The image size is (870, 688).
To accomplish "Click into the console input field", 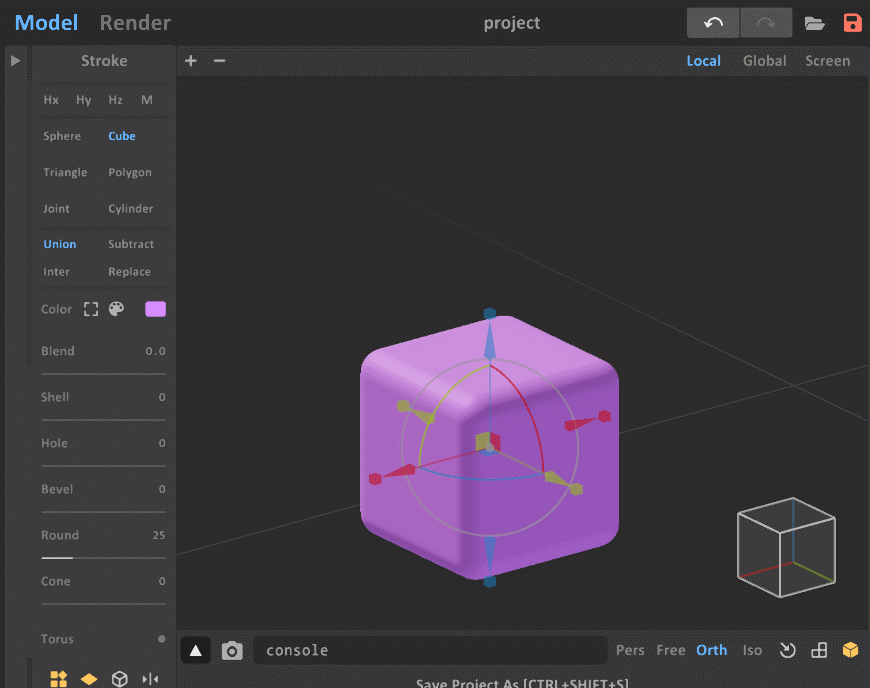I will [430, 650].
